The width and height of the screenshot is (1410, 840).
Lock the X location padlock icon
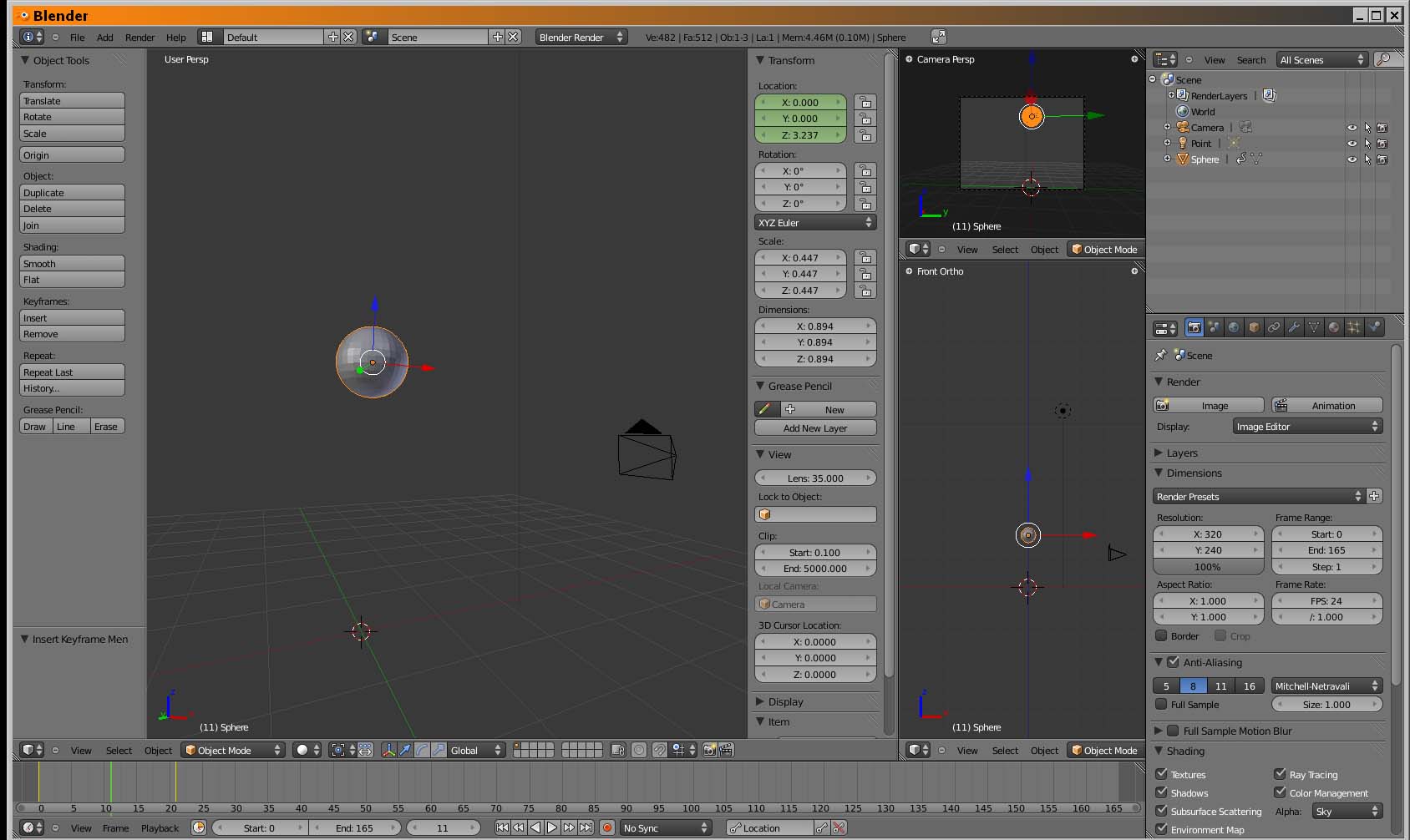pyautogui.click(x=865, y=102)
